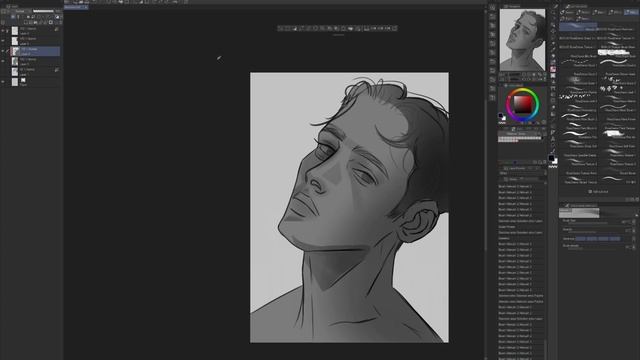
Task: Toggle visibility eye of the top layer
Action: tap(3, 31)
